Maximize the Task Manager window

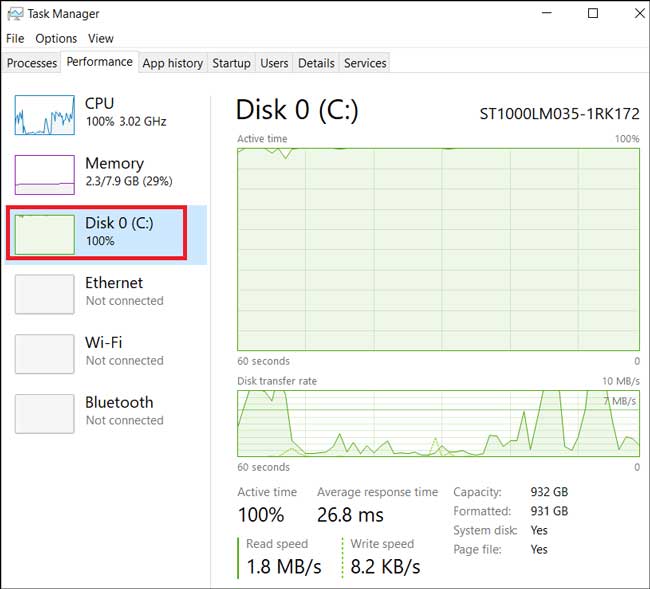[593, 13]
